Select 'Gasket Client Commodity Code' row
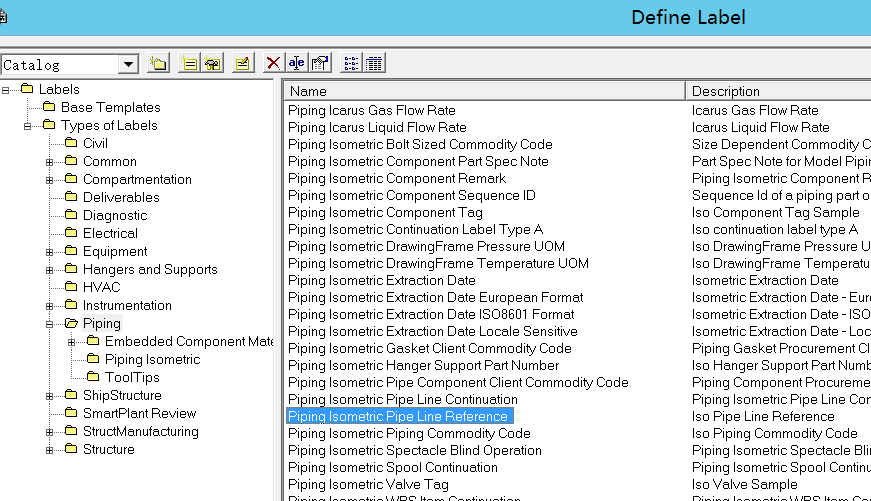 tap(429, 348)
